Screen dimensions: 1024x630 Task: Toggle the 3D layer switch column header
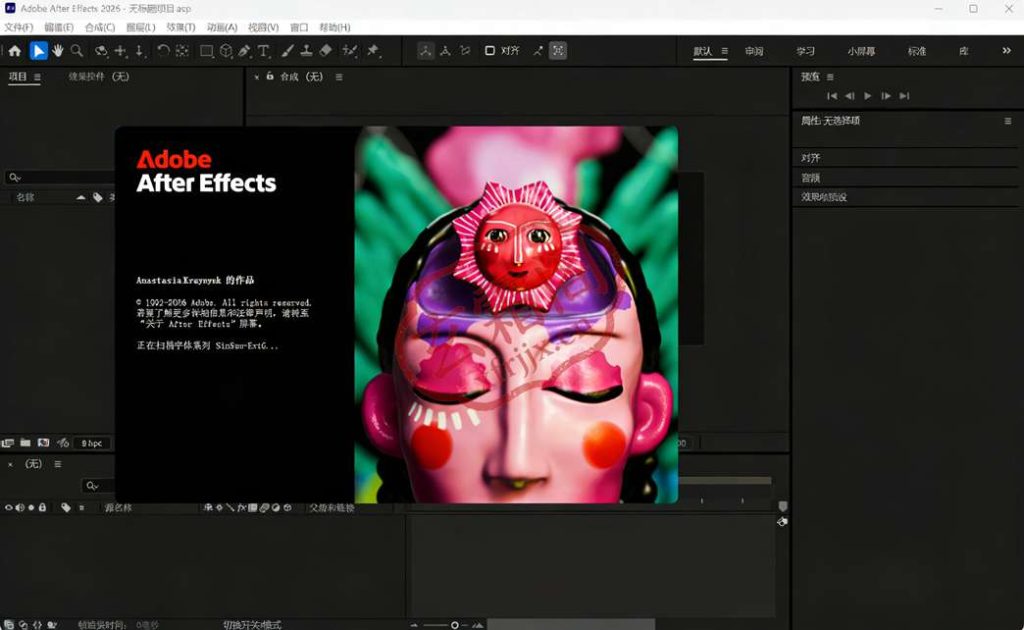(287, 507)
